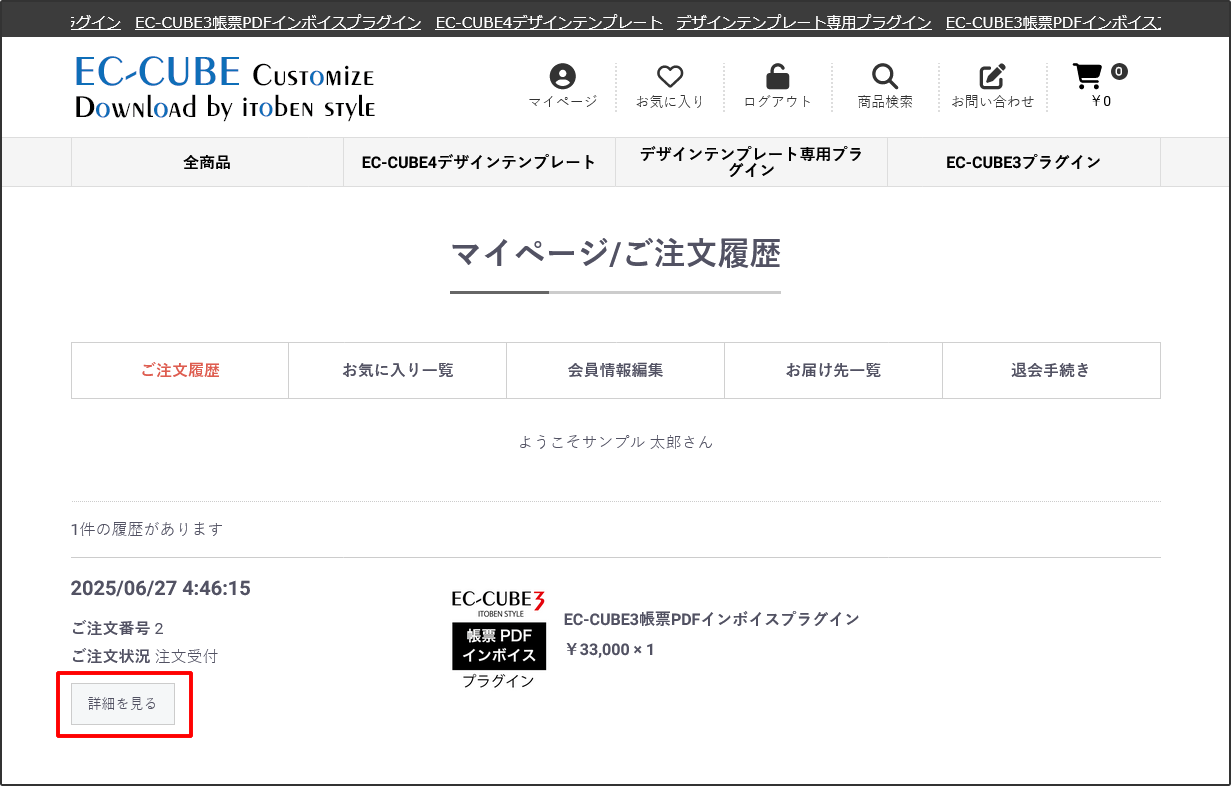Open 全商品 in the navigation bar
Viewport: 1231px width, 786px height.
tap(207, 162)
